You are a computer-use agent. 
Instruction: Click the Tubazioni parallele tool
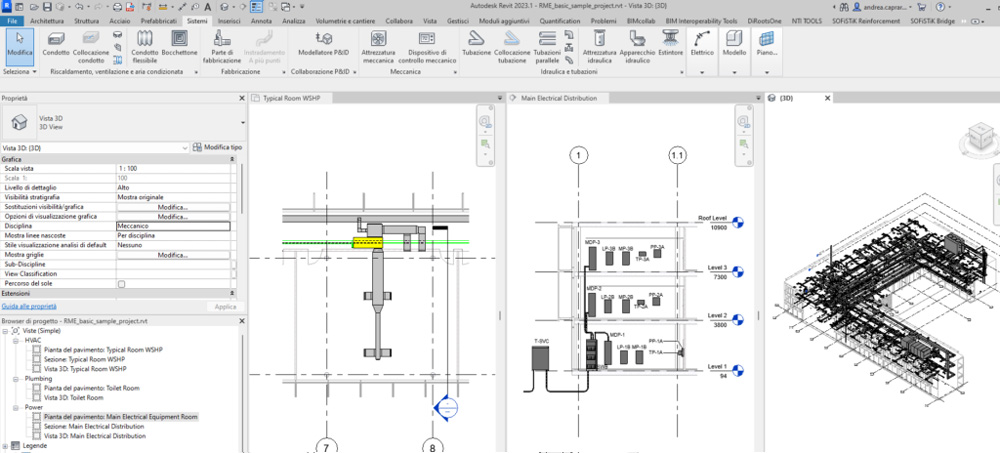(x=547, y=47)
